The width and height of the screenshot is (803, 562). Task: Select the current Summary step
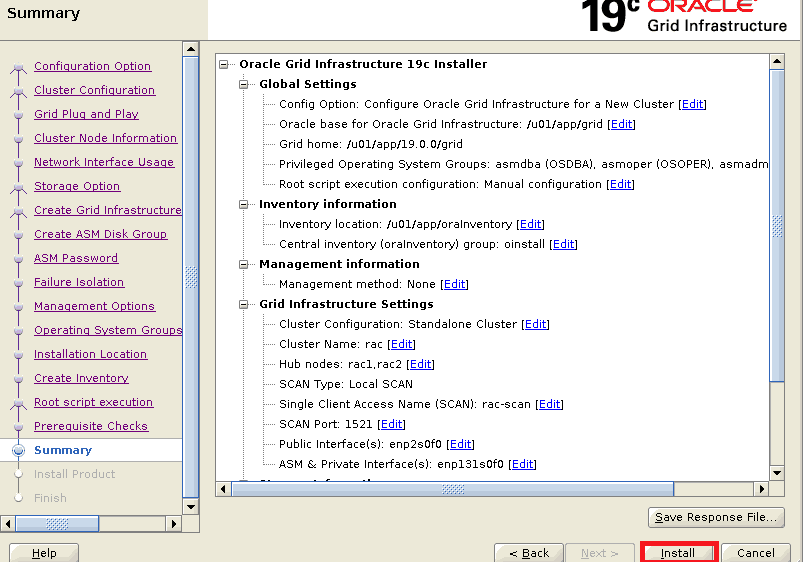click(62, 450)
